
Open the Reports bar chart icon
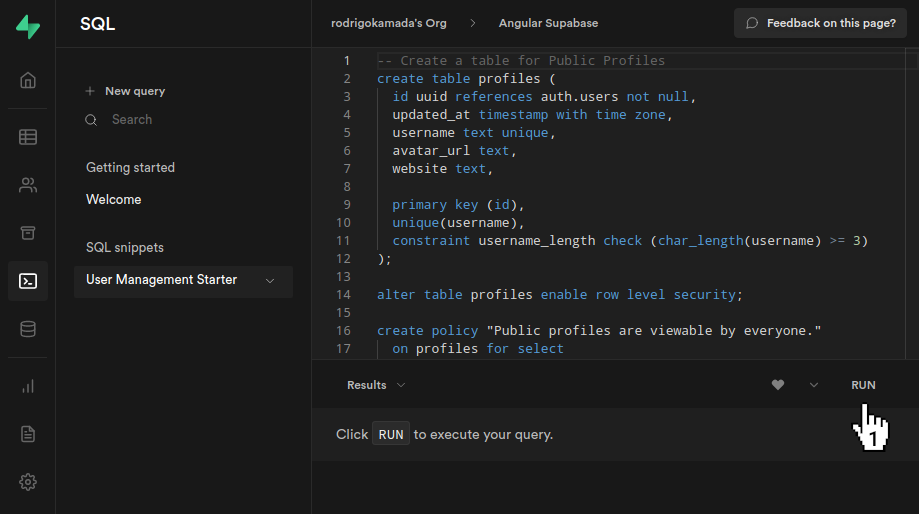(28, 386)
